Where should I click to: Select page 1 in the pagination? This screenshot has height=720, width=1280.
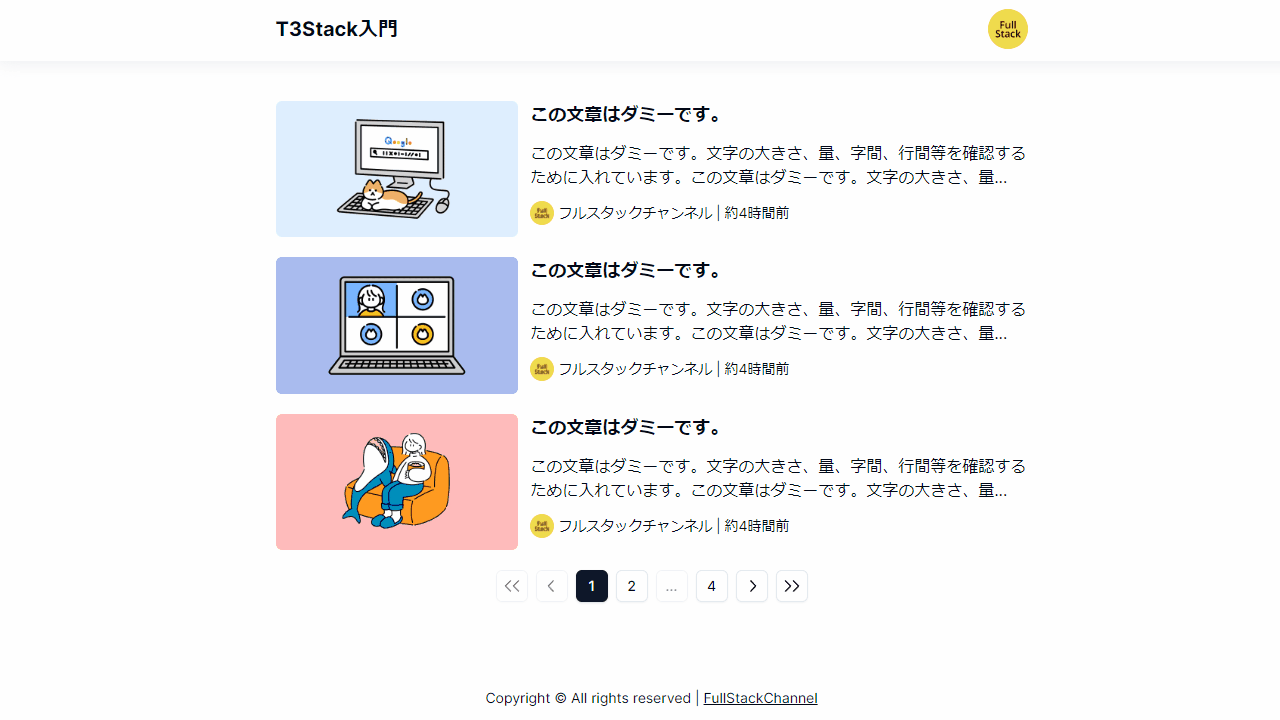(x=592, y=586)
